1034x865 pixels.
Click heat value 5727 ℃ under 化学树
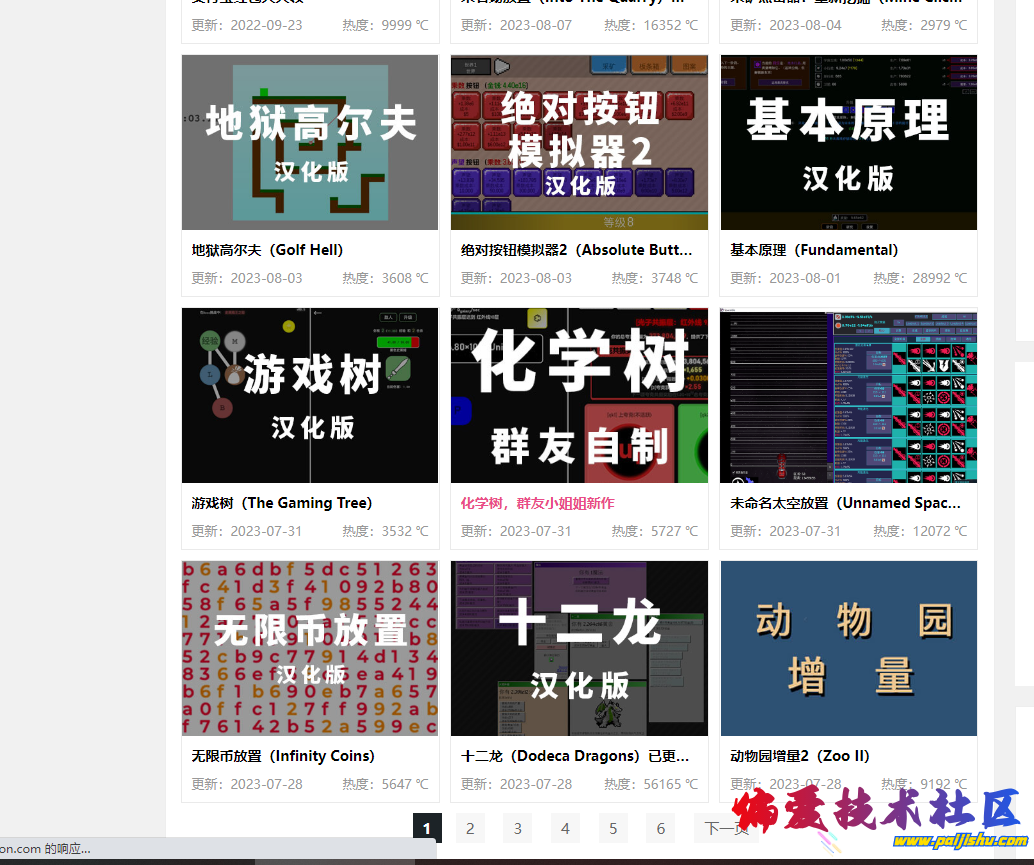pos(655,531)
